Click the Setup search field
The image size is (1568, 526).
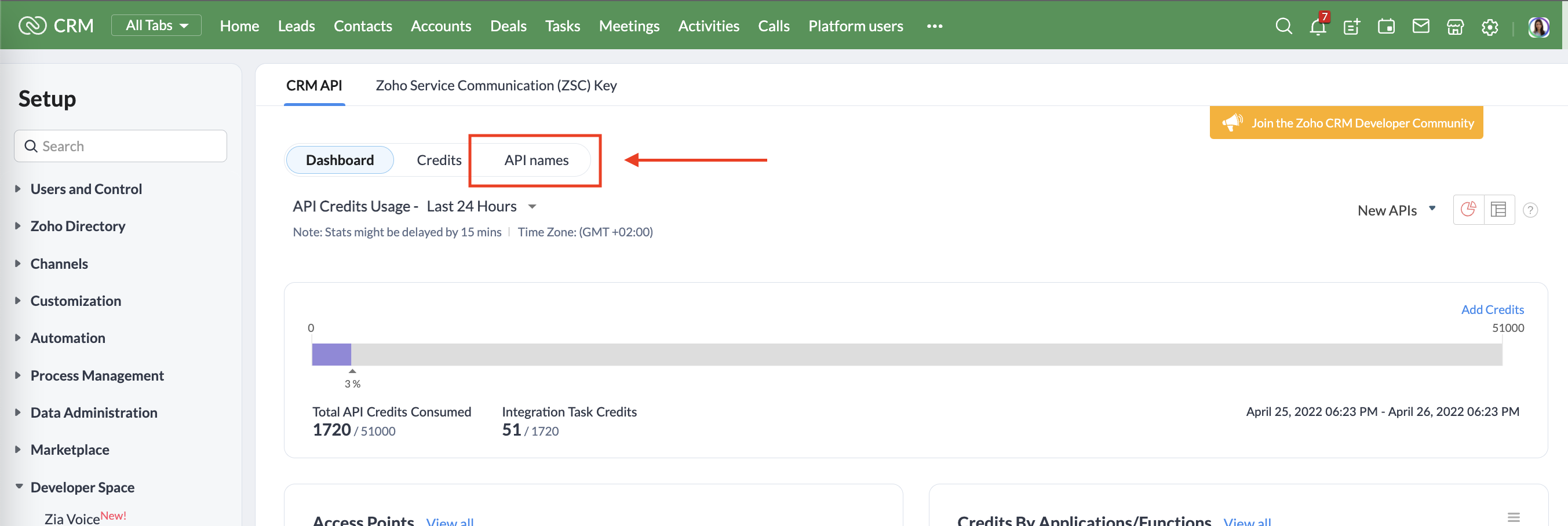pos(121,146)
